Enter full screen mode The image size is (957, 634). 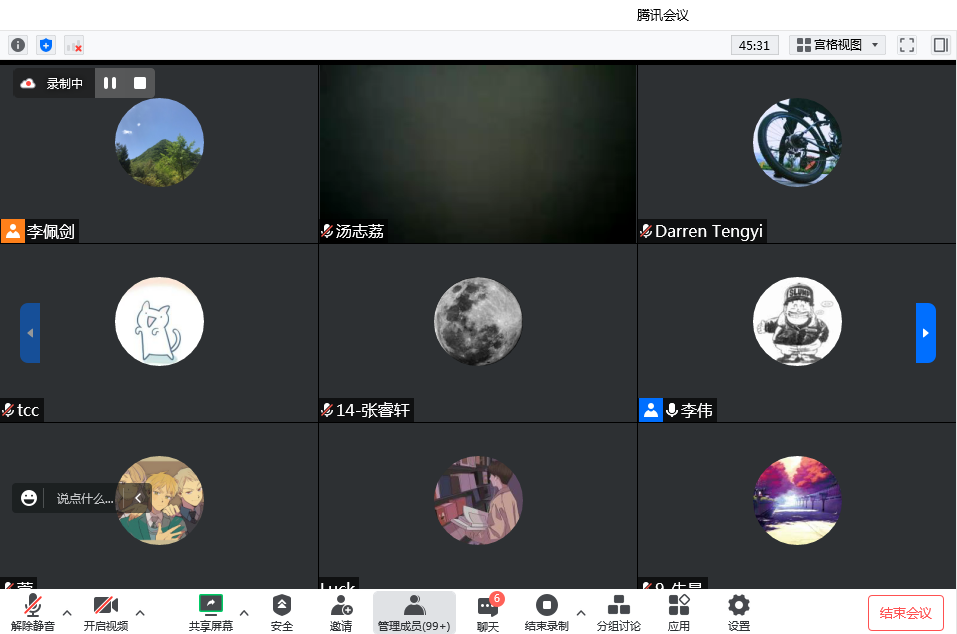pyautogui.click(x=907, y=45)
